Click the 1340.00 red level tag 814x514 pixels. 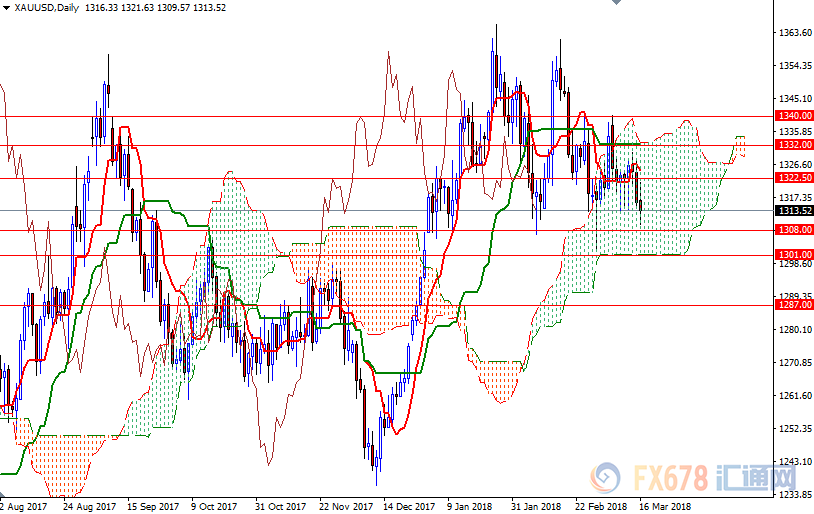click(793, 116)
